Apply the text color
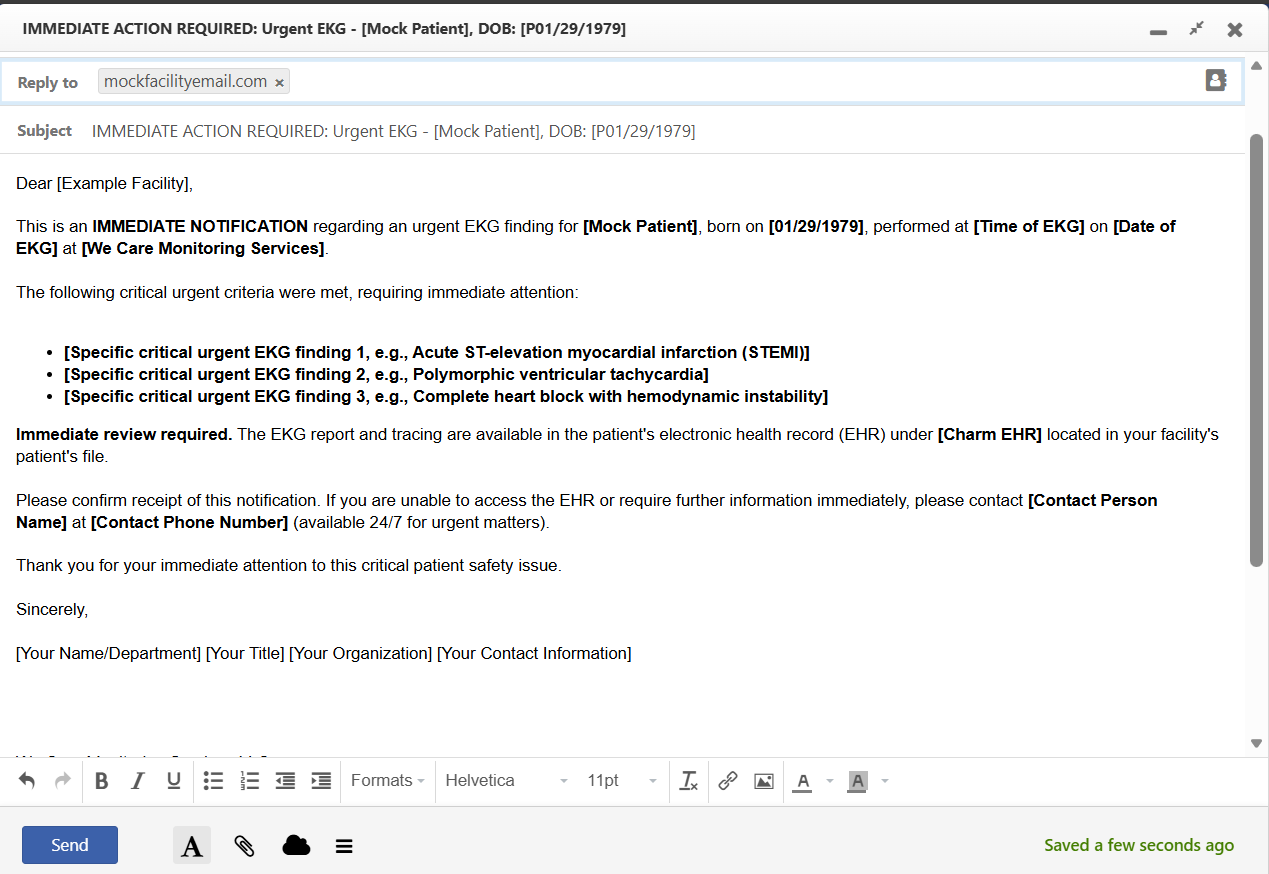The image size is (1269, 874). pos(802,781)
